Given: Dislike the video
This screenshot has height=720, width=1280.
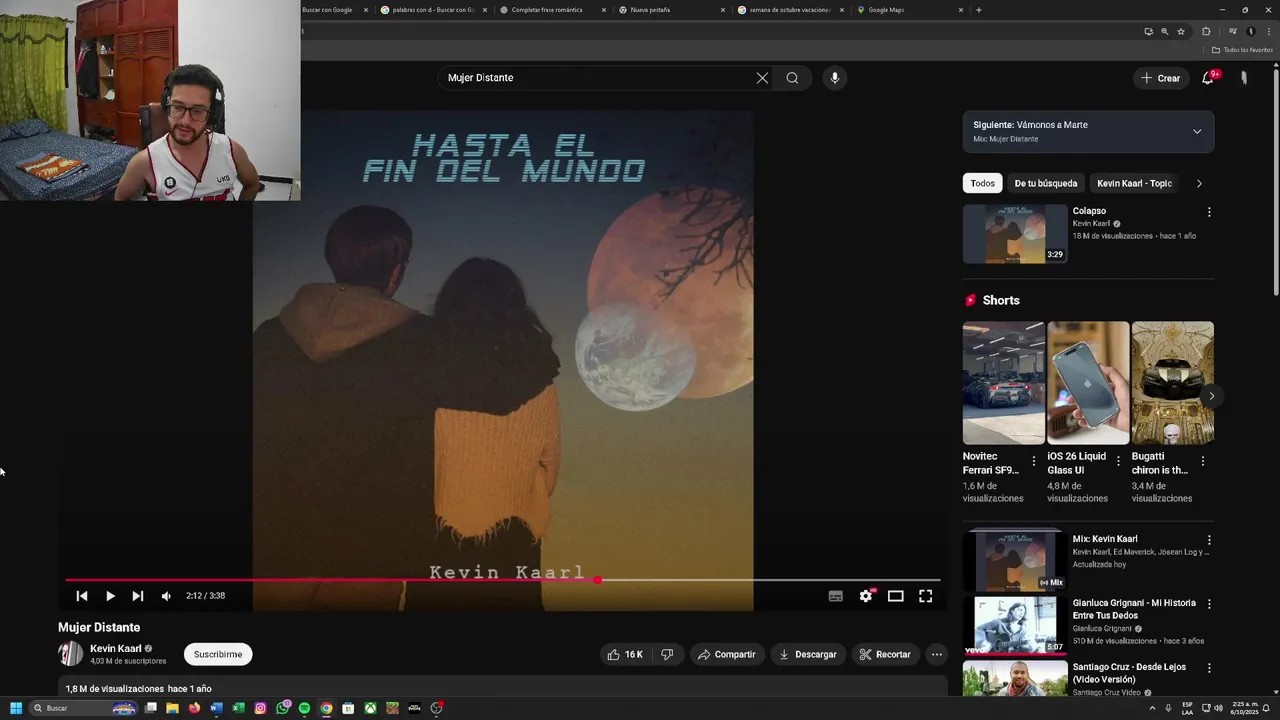Looking at the screenshot, I should [x=667, y=654].
